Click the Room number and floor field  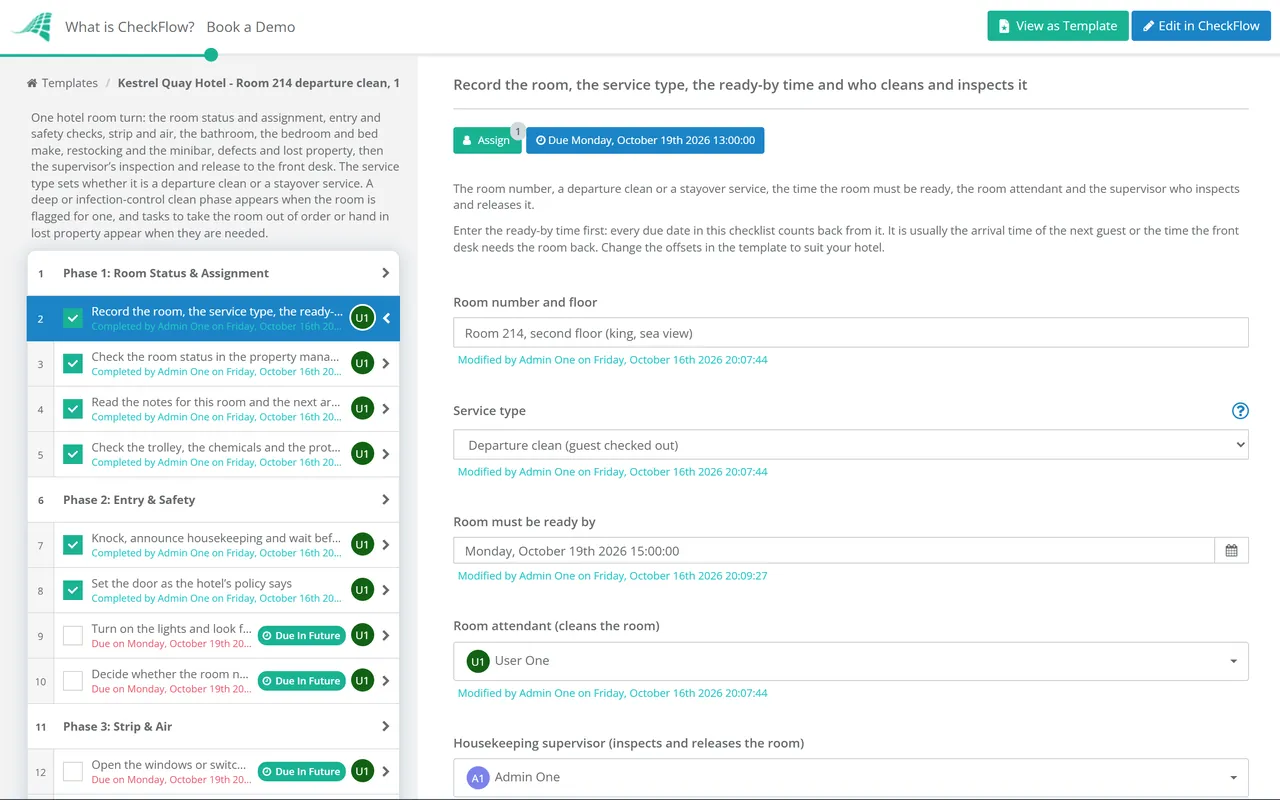[851, 333]
